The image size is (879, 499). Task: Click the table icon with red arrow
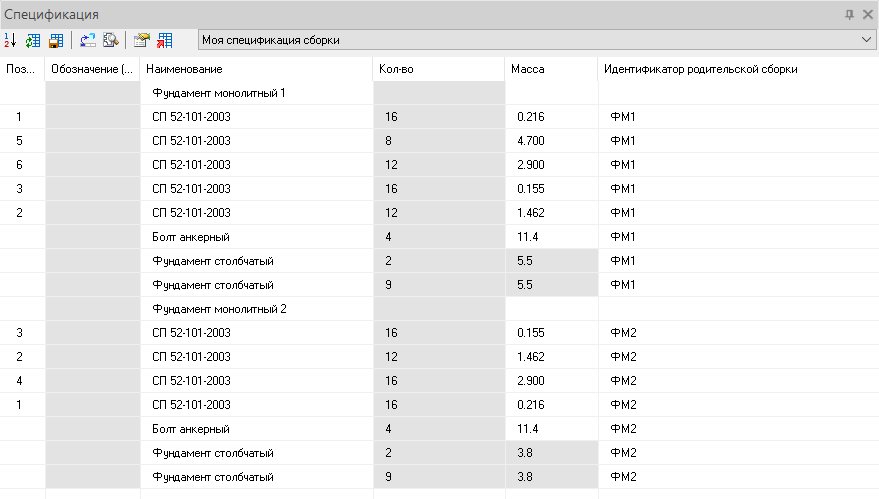[165, 40]
